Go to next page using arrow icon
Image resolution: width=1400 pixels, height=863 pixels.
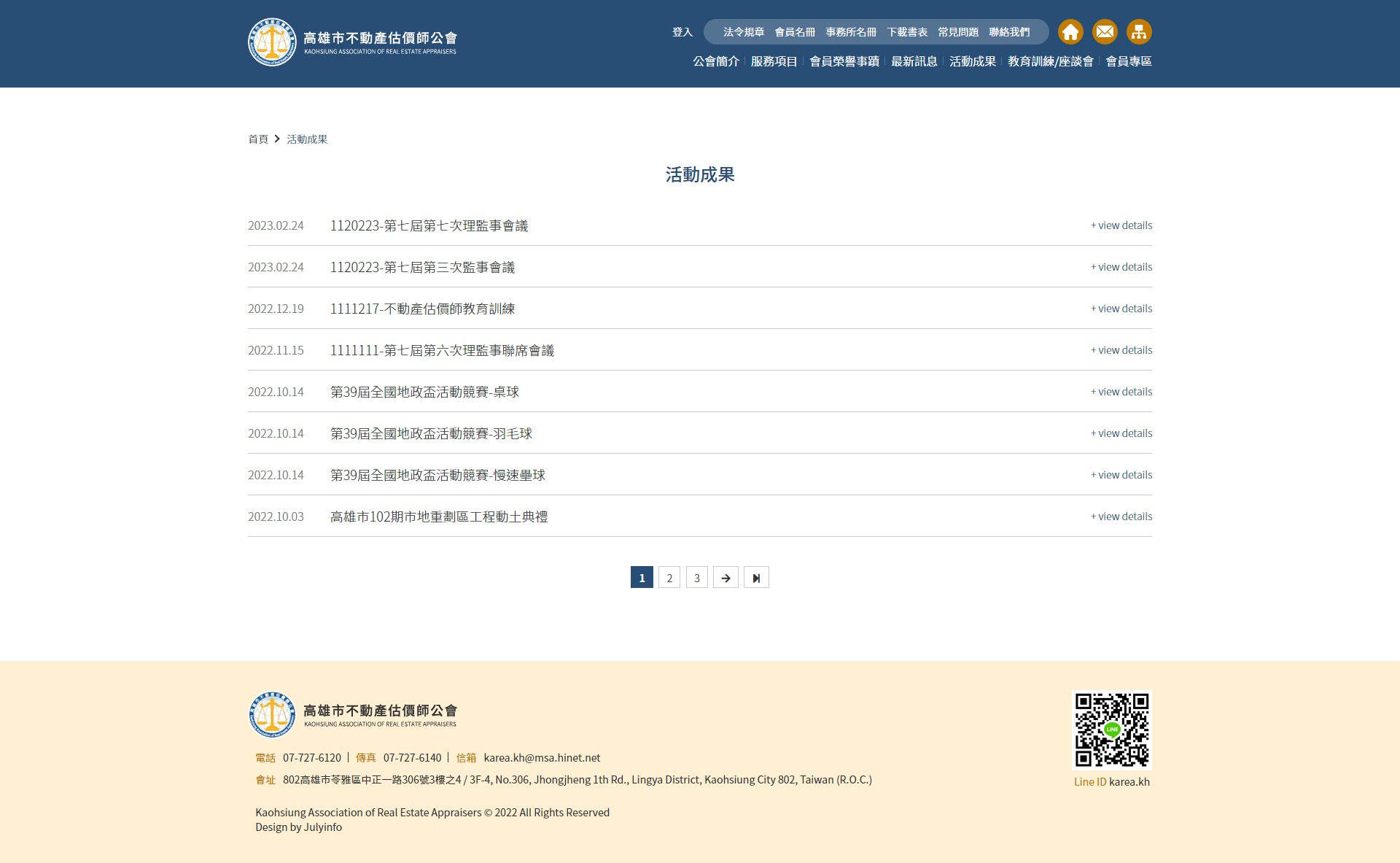click(x=726, y=577)
